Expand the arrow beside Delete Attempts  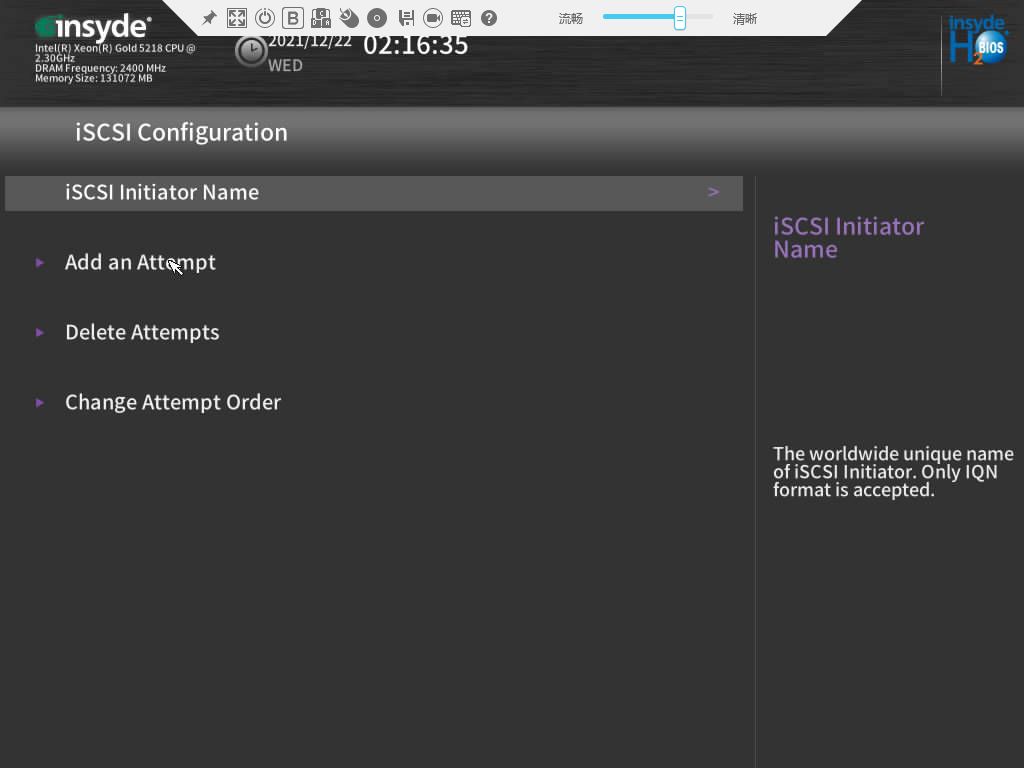coord(40,333)
